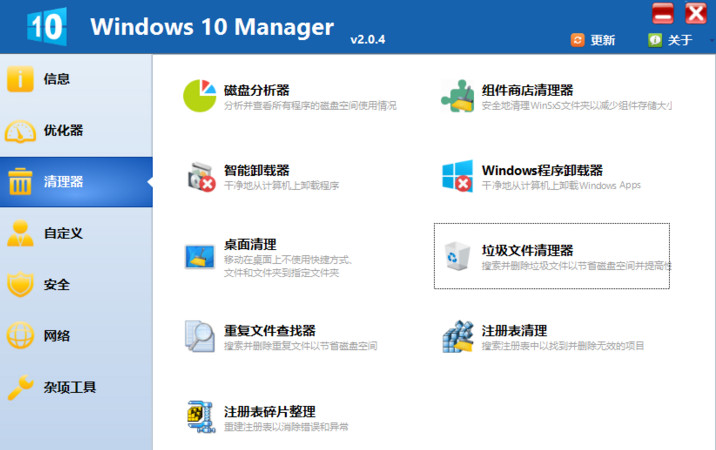
Task: Minimize the Windows 10 Manager window
Action: (x=663, y=13)
